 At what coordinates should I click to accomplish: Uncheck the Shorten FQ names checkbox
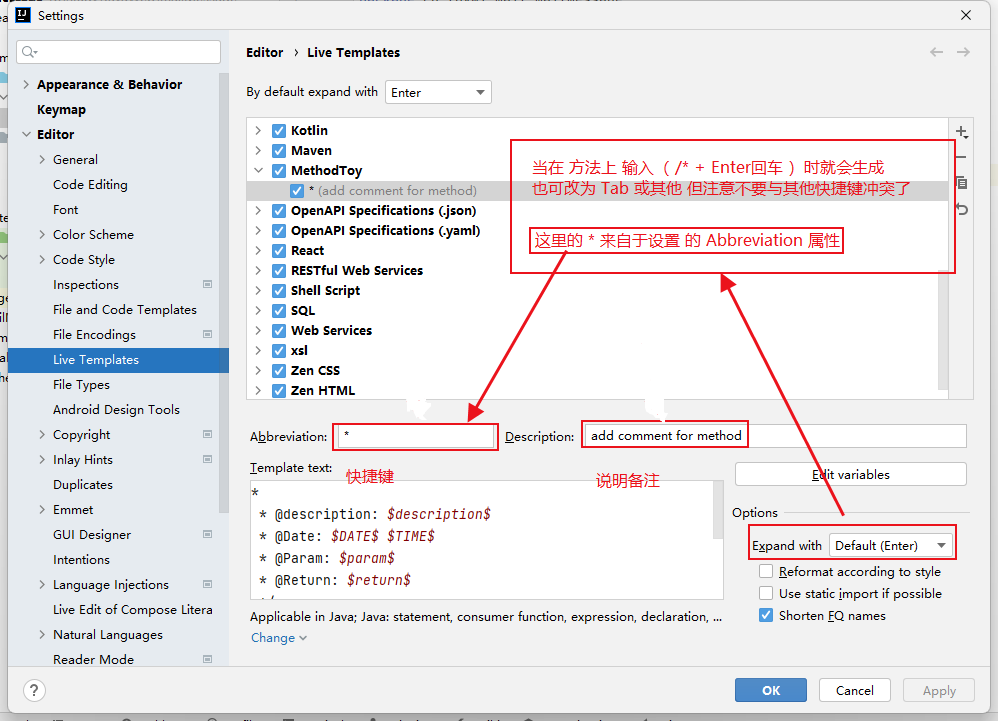pyautogui.click(x=766, y=616)
